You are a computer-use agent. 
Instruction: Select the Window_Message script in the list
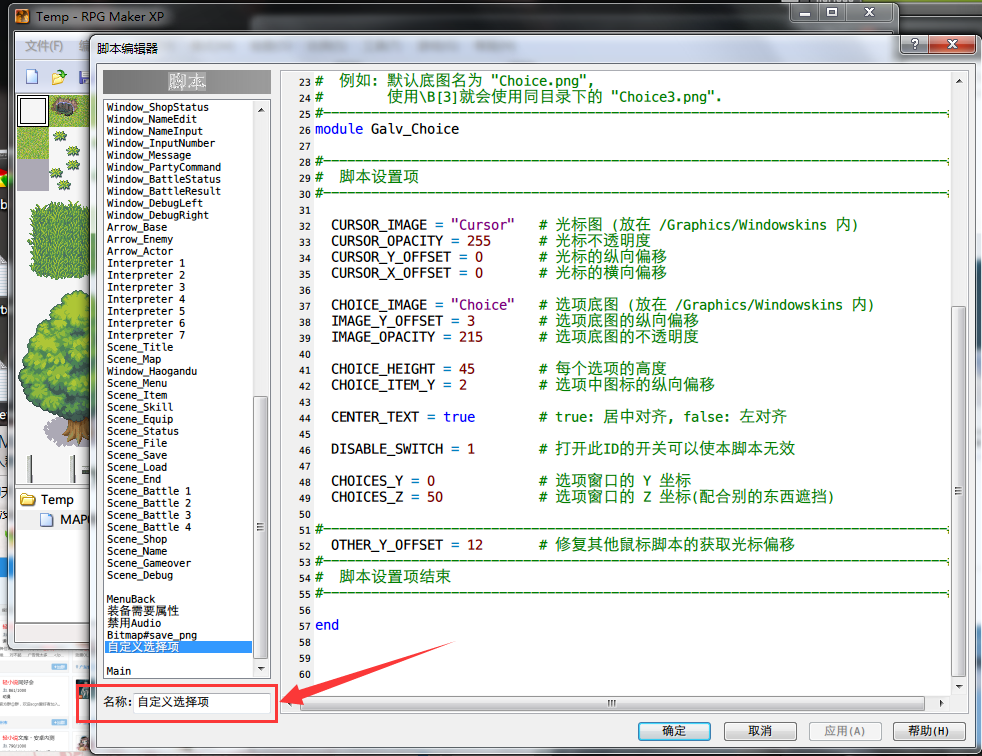[149, 155]
